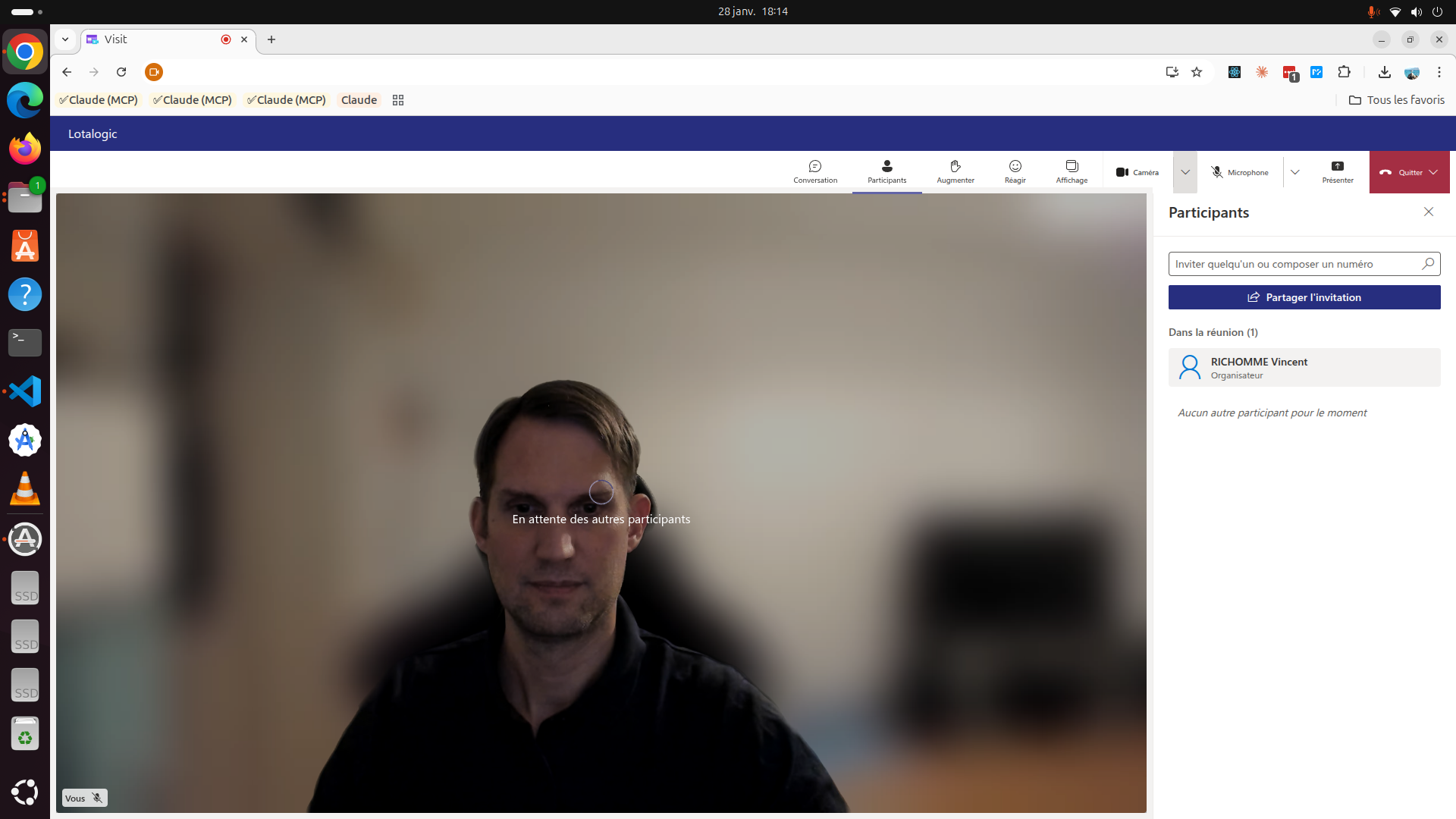Open Chrome three-dot menu
Image resolution: width=1456 pixels, height=819 pixels.
coord(1439,72)
